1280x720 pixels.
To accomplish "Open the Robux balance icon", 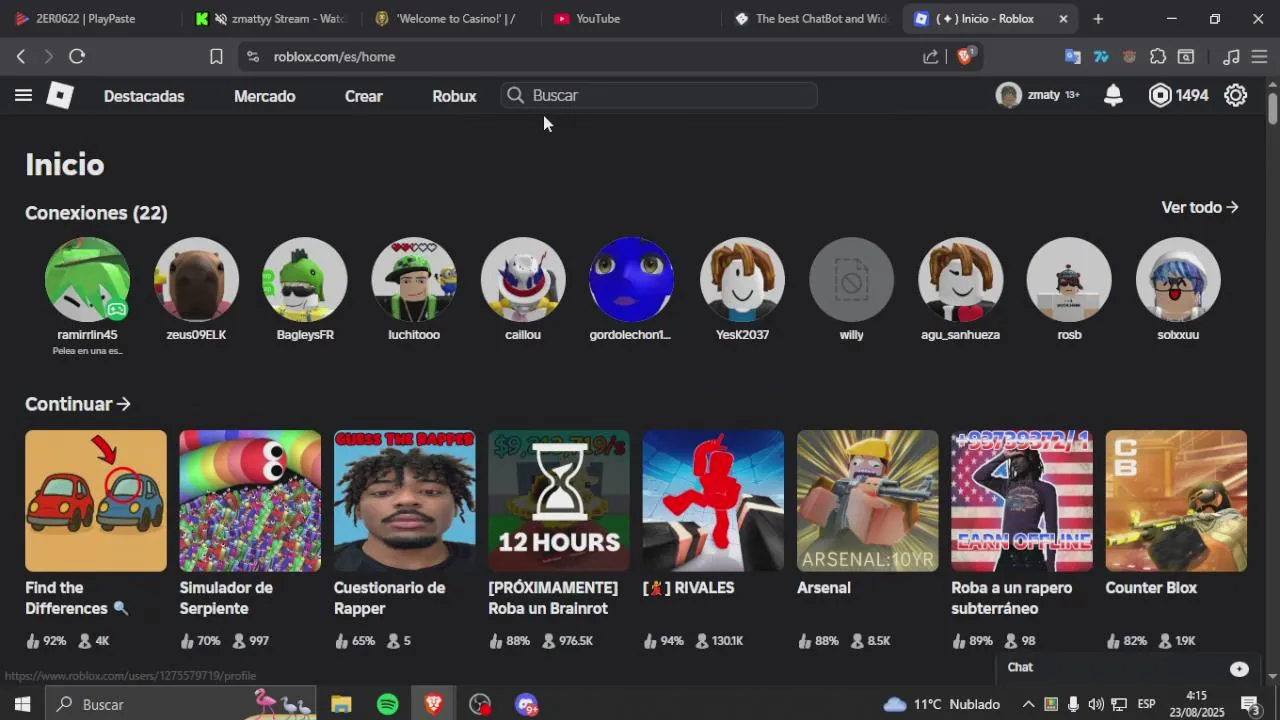I will [1160, 95].
